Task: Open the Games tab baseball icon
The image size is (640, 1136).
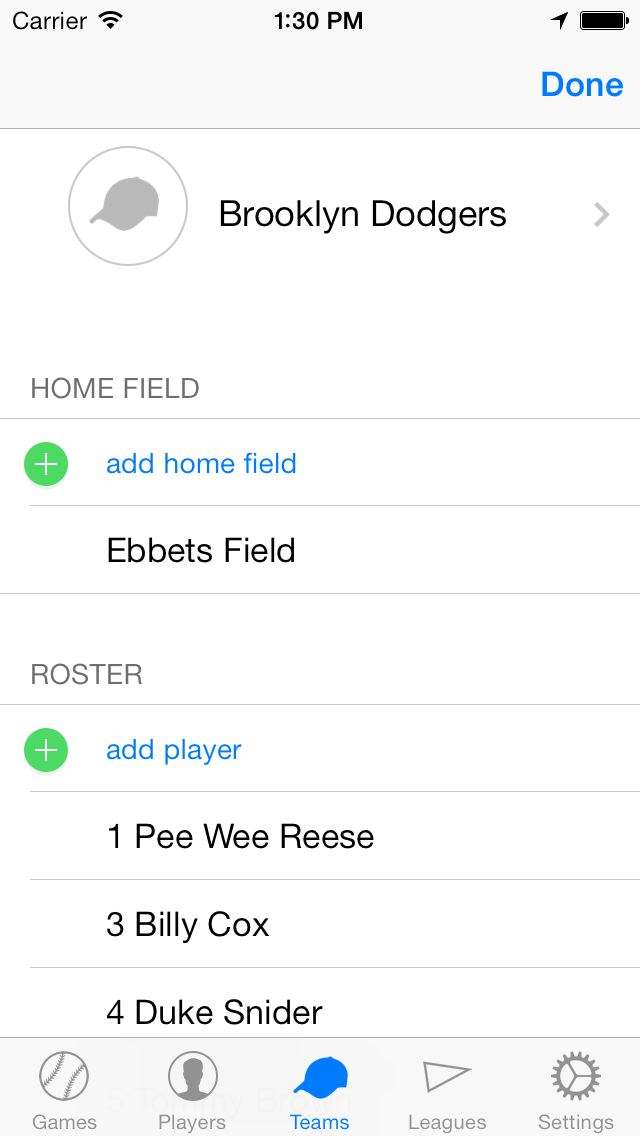Action: coord(64,1077)
